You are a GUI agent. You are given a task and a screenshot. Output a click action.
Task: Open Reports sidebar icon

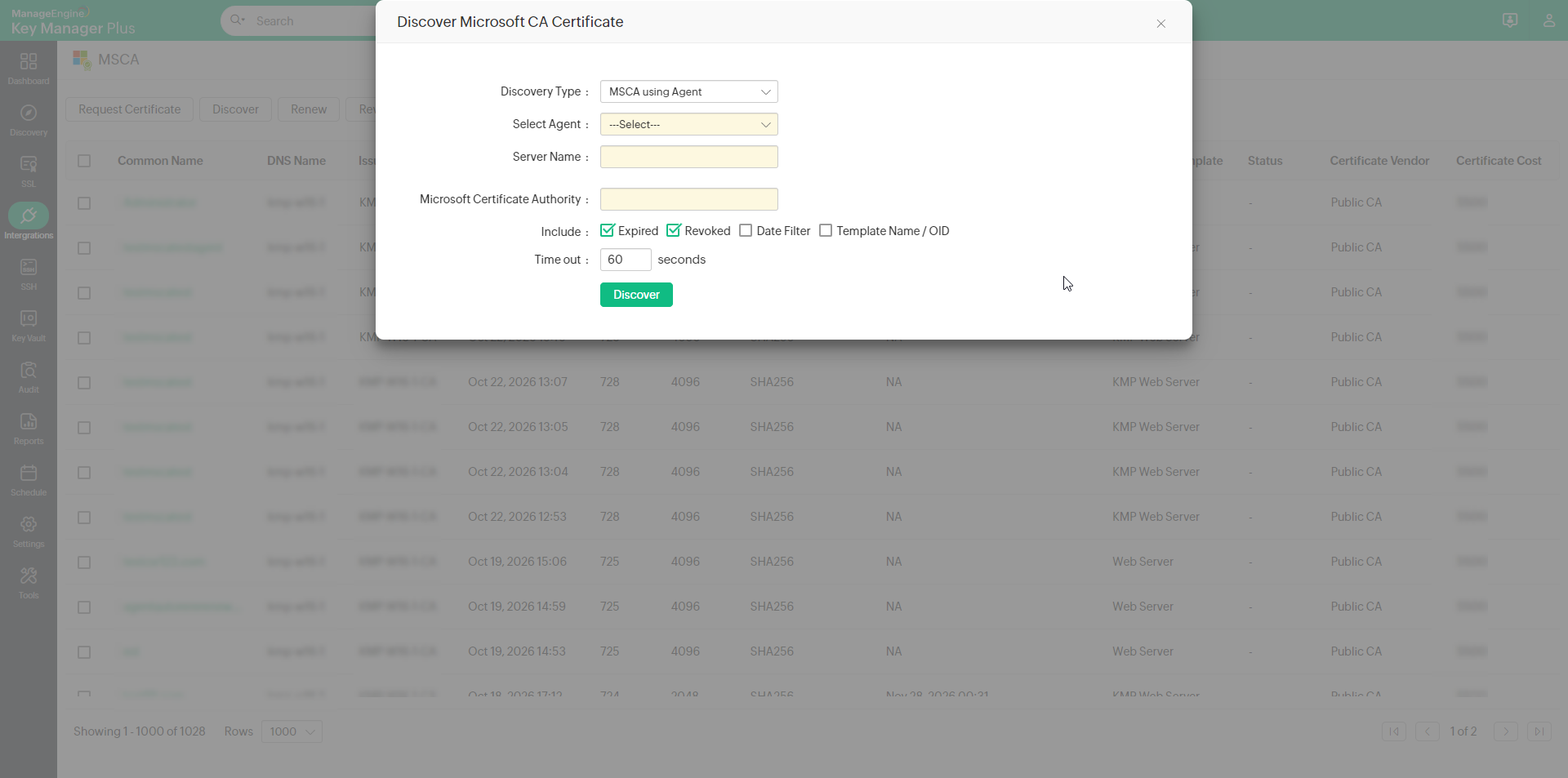tap(29, 422)
